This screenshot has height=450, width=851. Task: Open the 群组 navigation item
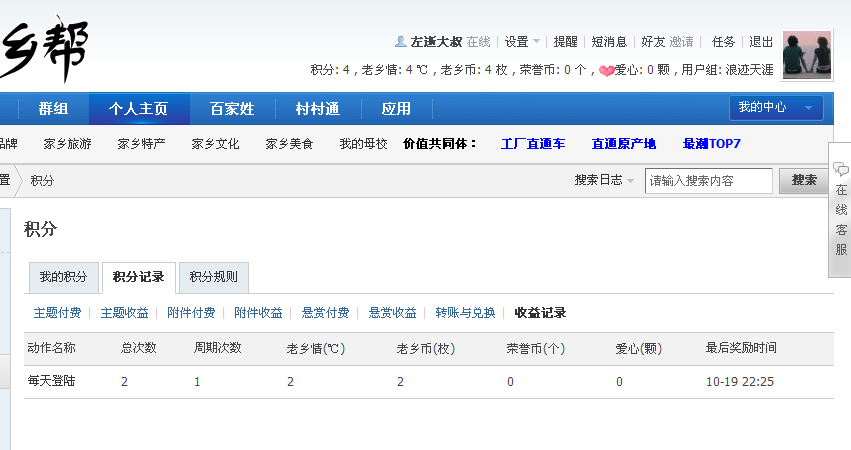coord(53,109)
